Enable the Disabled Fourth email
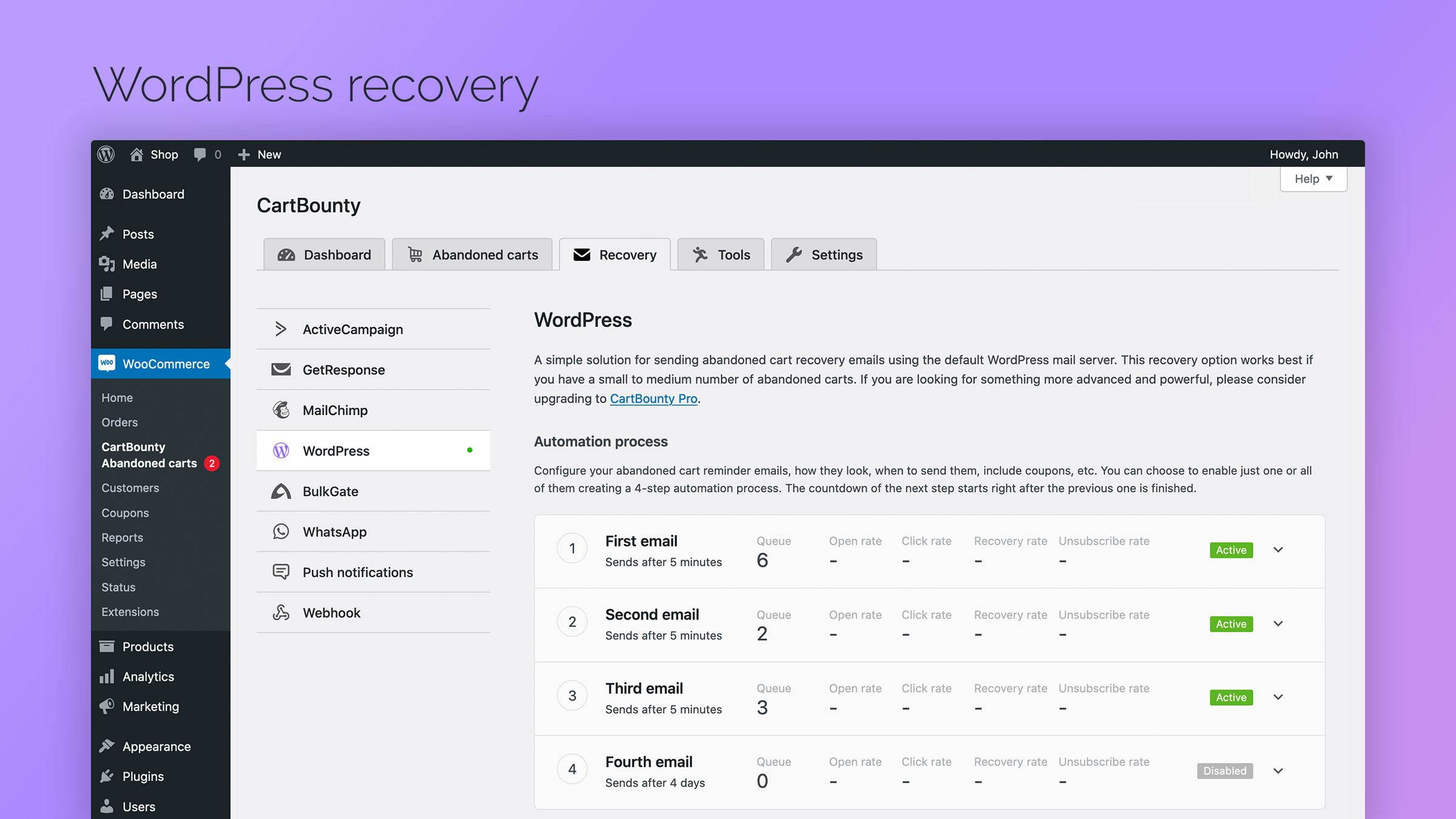This screenshot has height=819, width=1456. tap(1224, 770)
